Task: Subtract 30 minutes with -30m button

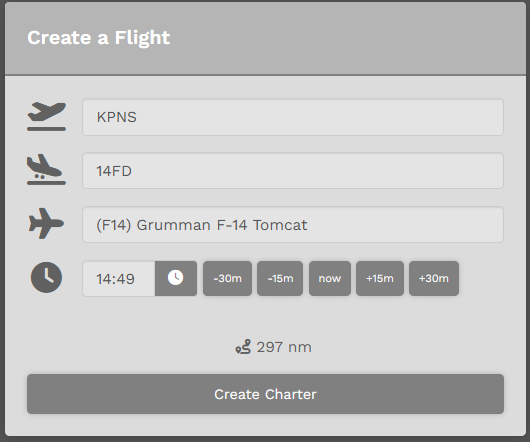Action: tap(227, 278)
